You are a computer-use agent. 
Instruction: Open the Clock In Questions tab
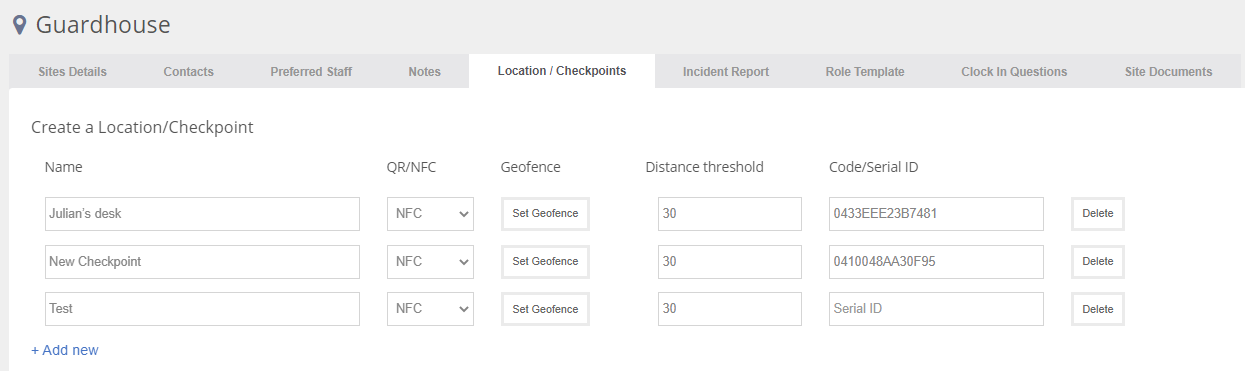click(x=1014, y=72)
